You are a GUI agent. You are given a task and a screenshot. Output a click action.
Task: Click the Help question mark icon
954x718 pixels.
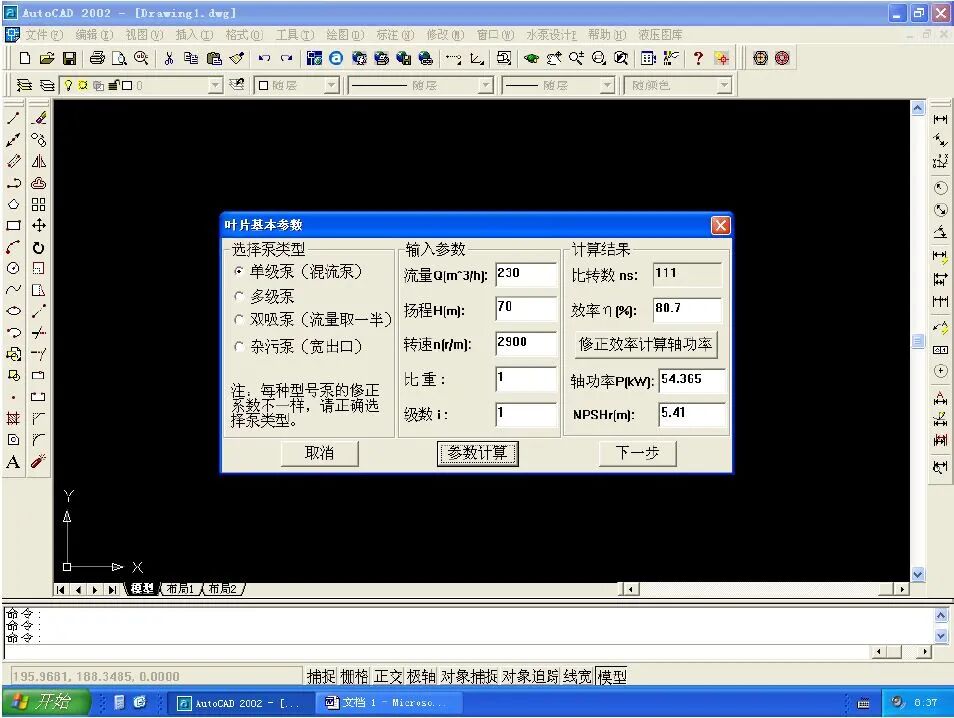pyautogui.click(x=698, y=58)
